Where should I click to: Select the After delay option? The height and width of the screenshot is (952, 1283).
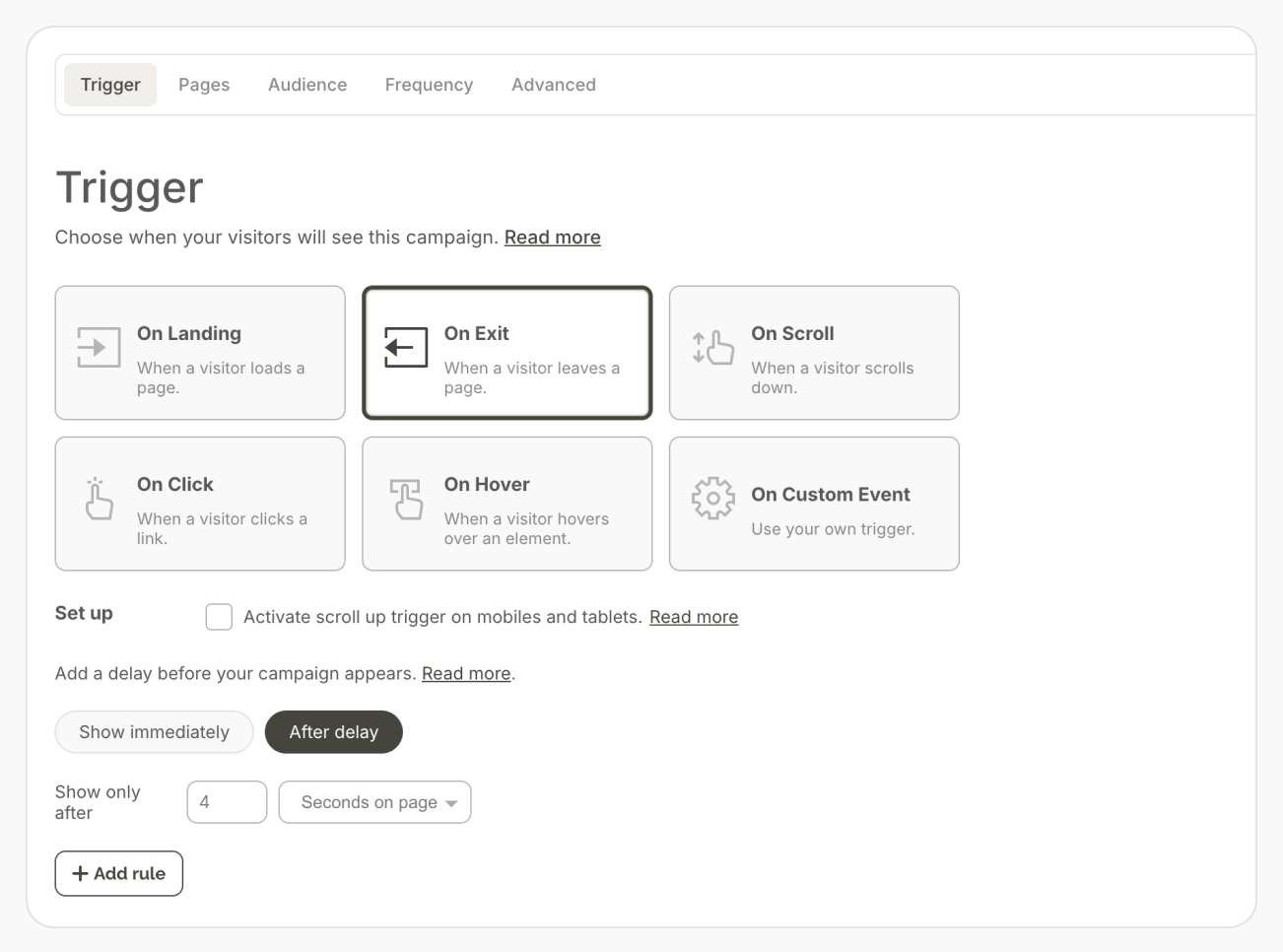tap(334, 732)
